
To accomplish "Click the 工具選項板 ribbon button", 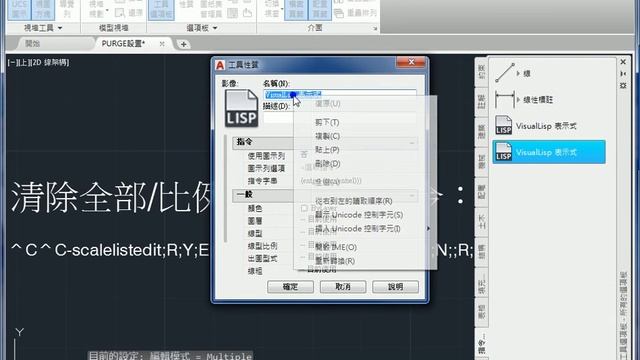I will [x=162, y=9].
